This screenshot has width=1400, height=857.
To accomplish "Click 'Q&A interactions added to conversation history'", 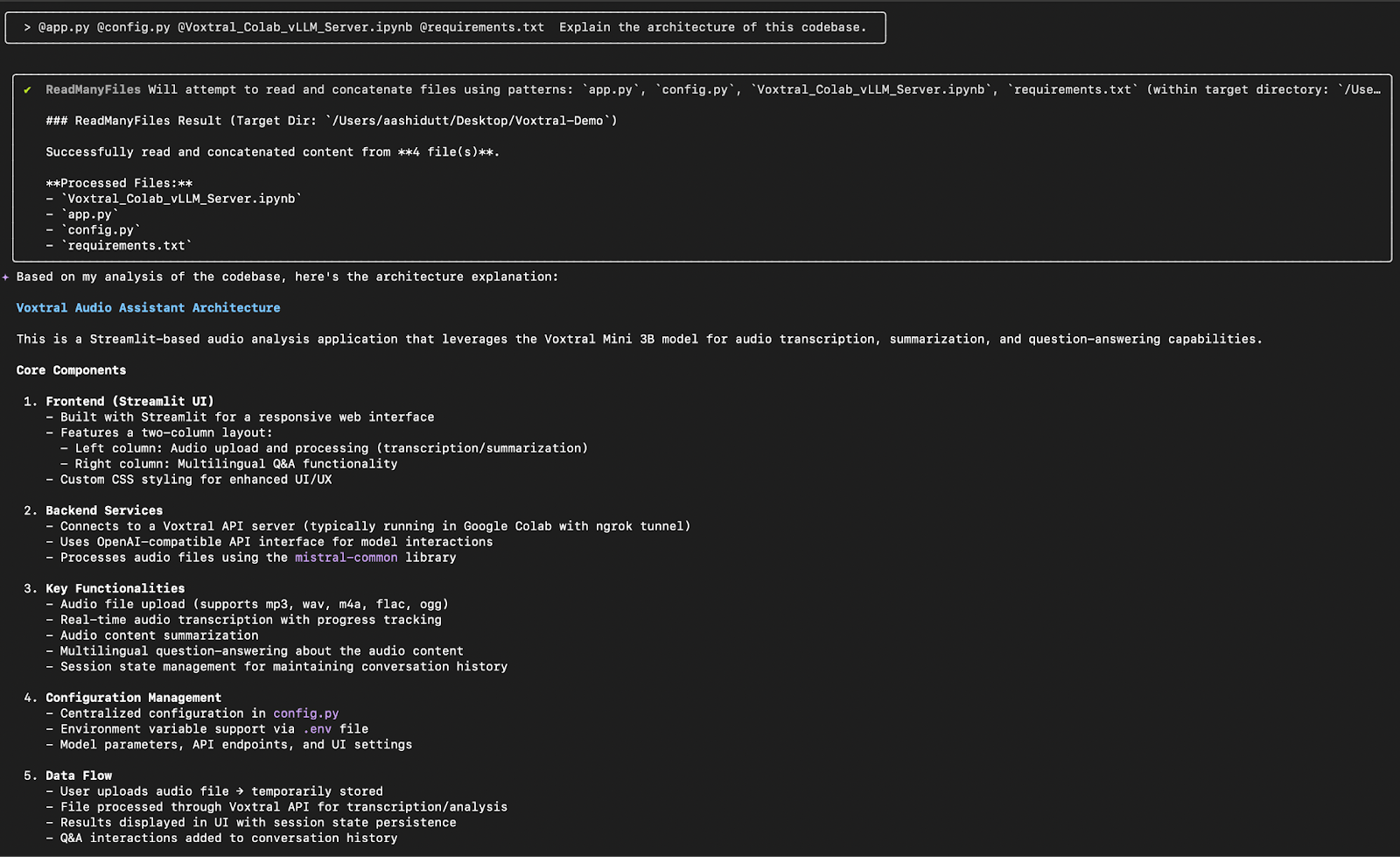I will click(x=228, y=839).
